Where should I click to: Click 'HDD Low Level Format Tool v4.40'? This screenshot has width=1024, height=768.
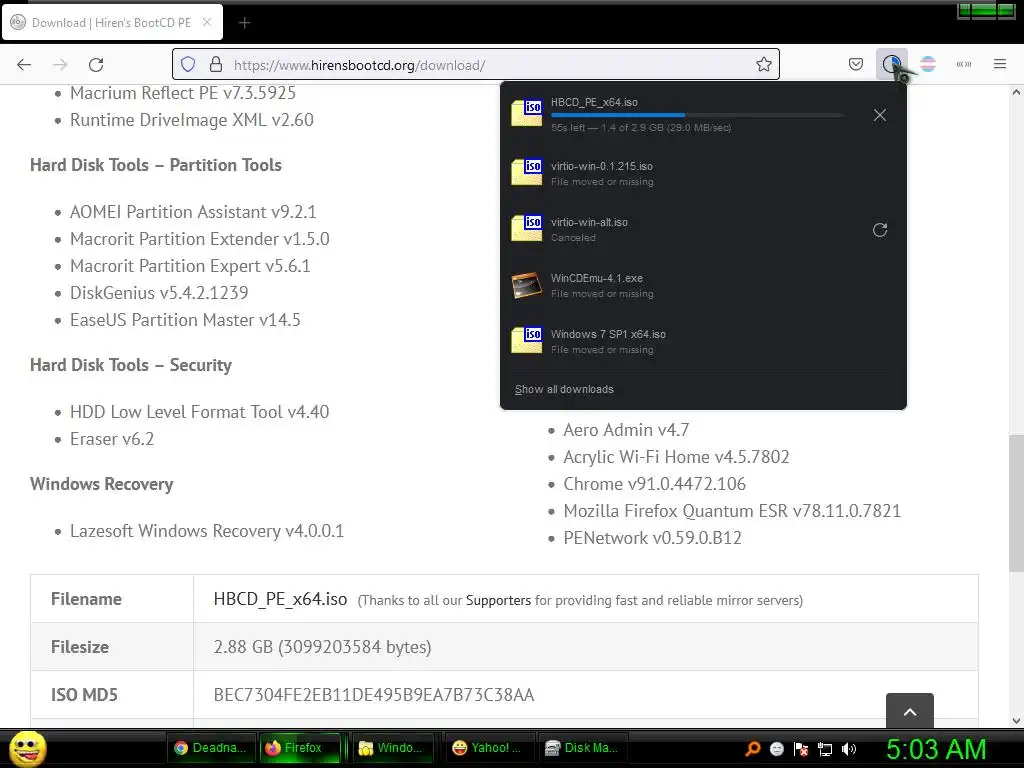(x=199, y=412)
